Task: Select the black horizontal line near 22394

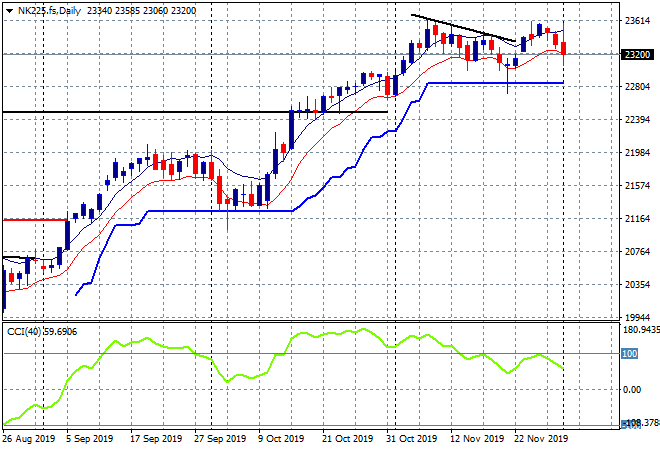Action: (x=195, y=112)
